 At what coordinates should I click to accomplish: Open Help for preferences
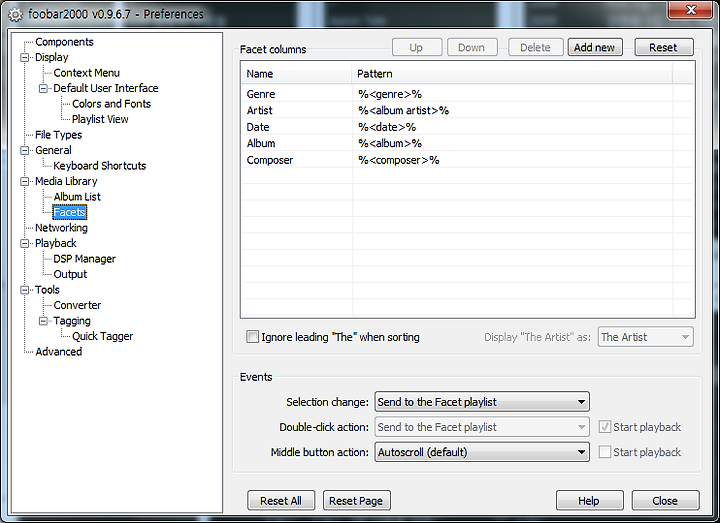pyautogui.click(x=589, y=501)
